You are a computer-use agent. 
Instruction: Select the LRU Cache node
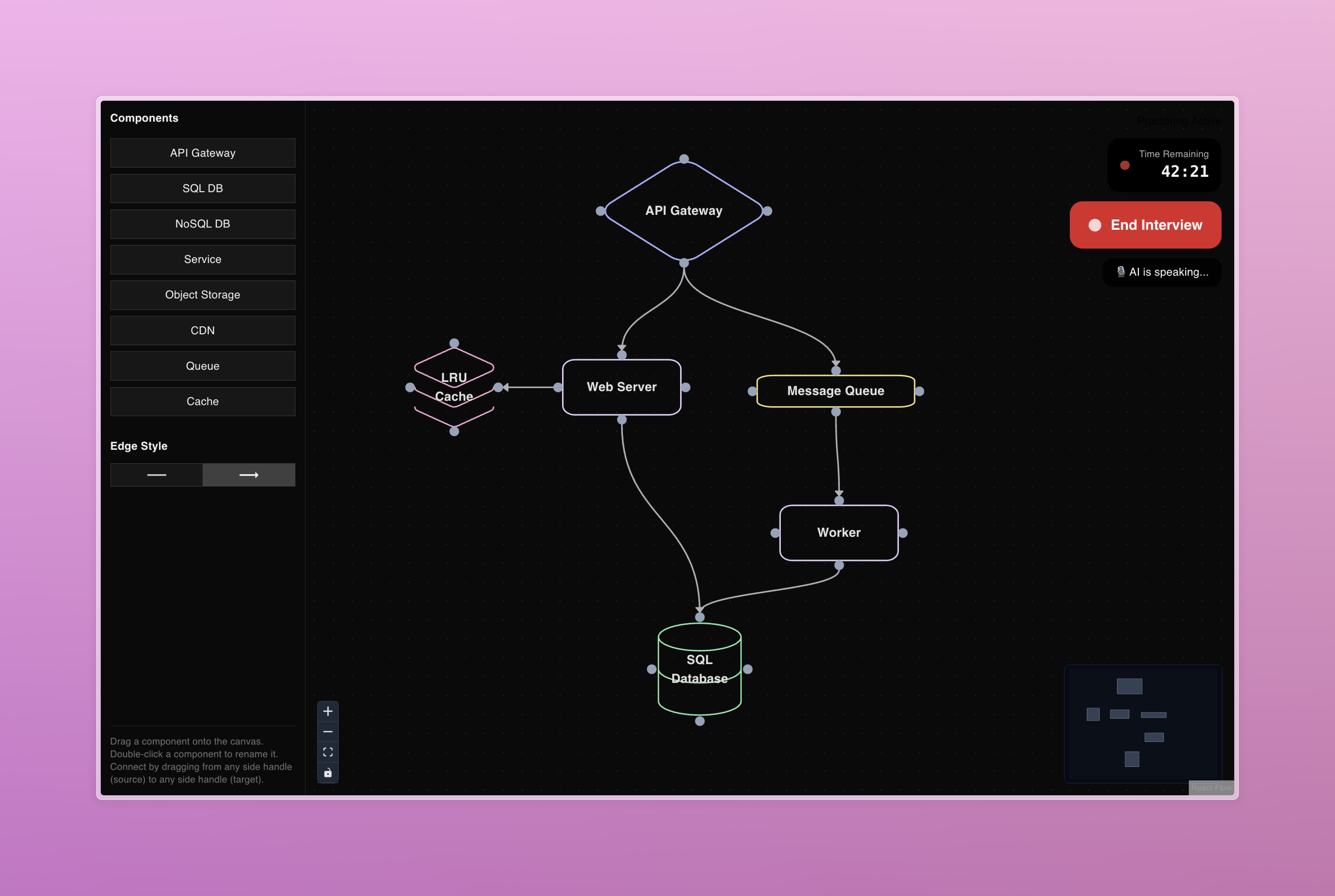(x=454, y=387)
